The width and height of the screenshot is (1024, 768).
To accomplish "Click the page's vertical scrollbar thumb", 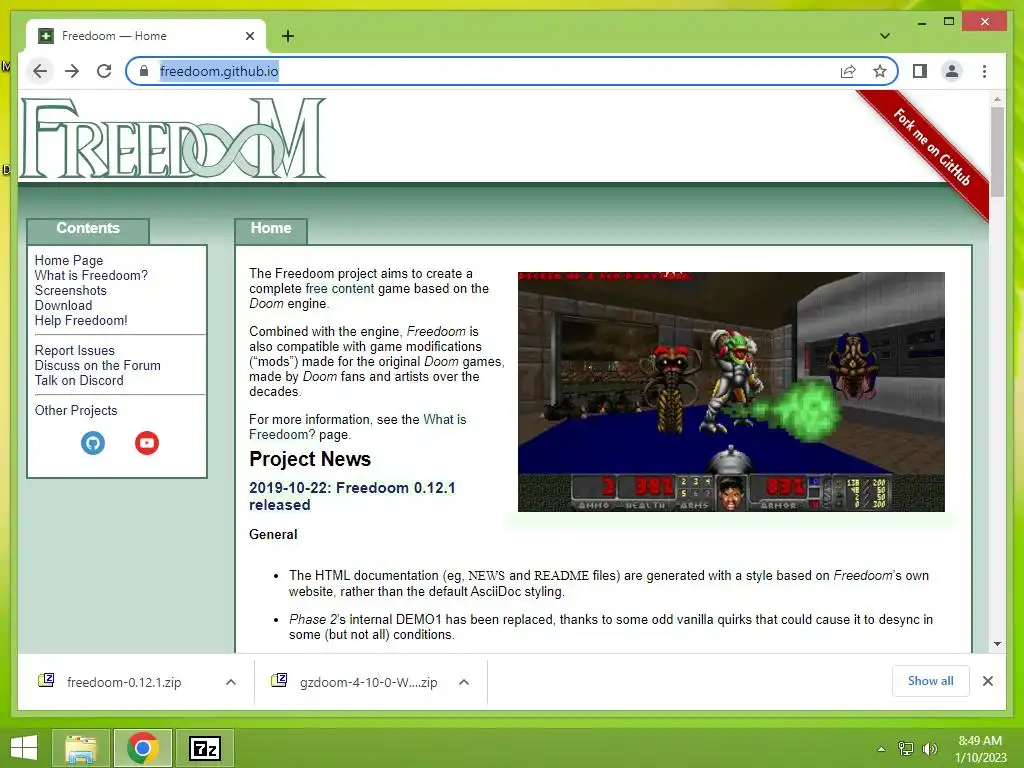I will click(997, 152).
